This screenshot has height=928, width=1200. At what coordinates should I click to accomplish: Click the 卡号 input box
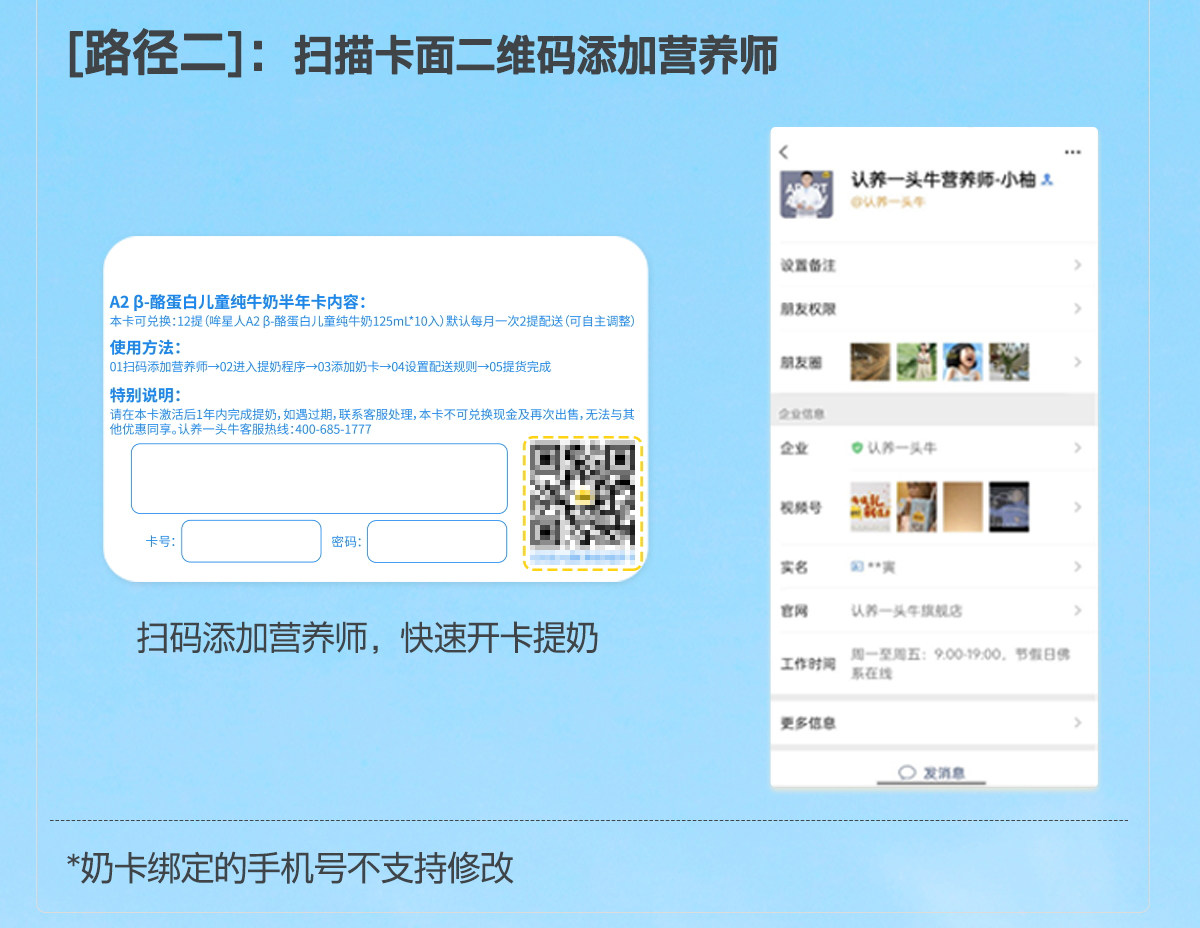251,541
